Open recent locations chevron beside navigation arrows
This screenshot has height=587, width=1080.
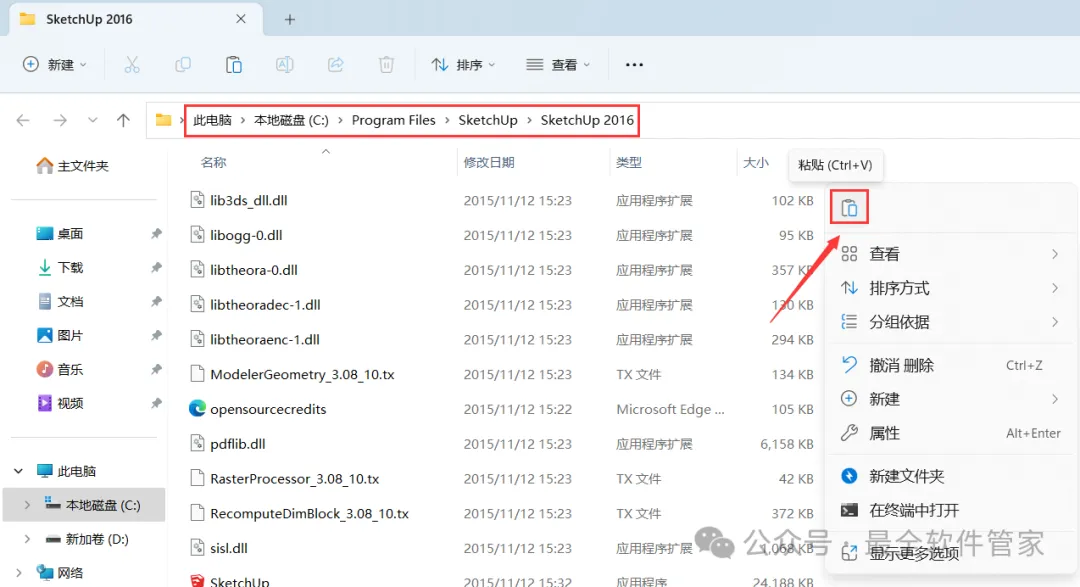(x=92, y=120)
